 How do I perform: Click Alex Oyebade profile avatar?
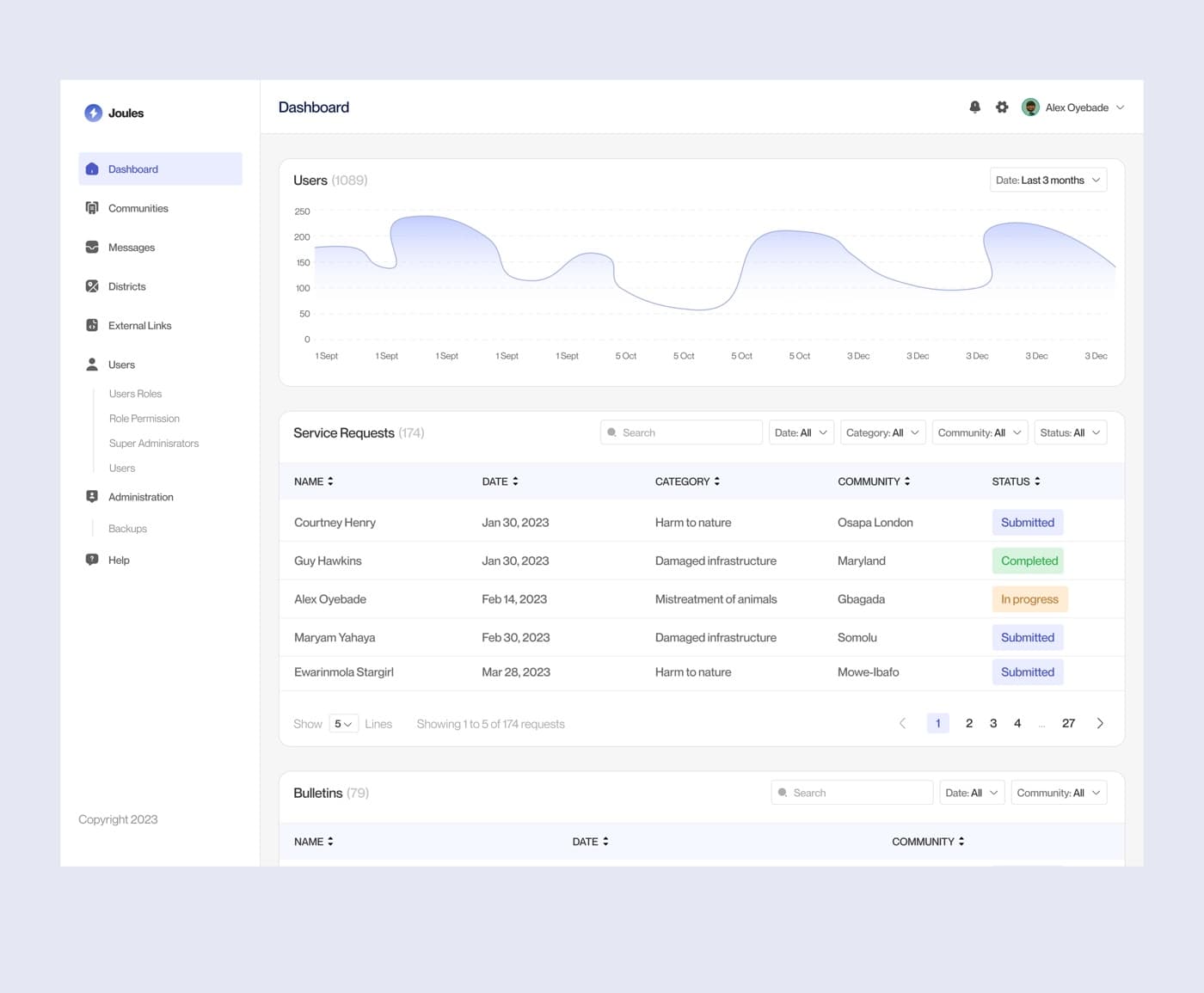point(1030,107)
